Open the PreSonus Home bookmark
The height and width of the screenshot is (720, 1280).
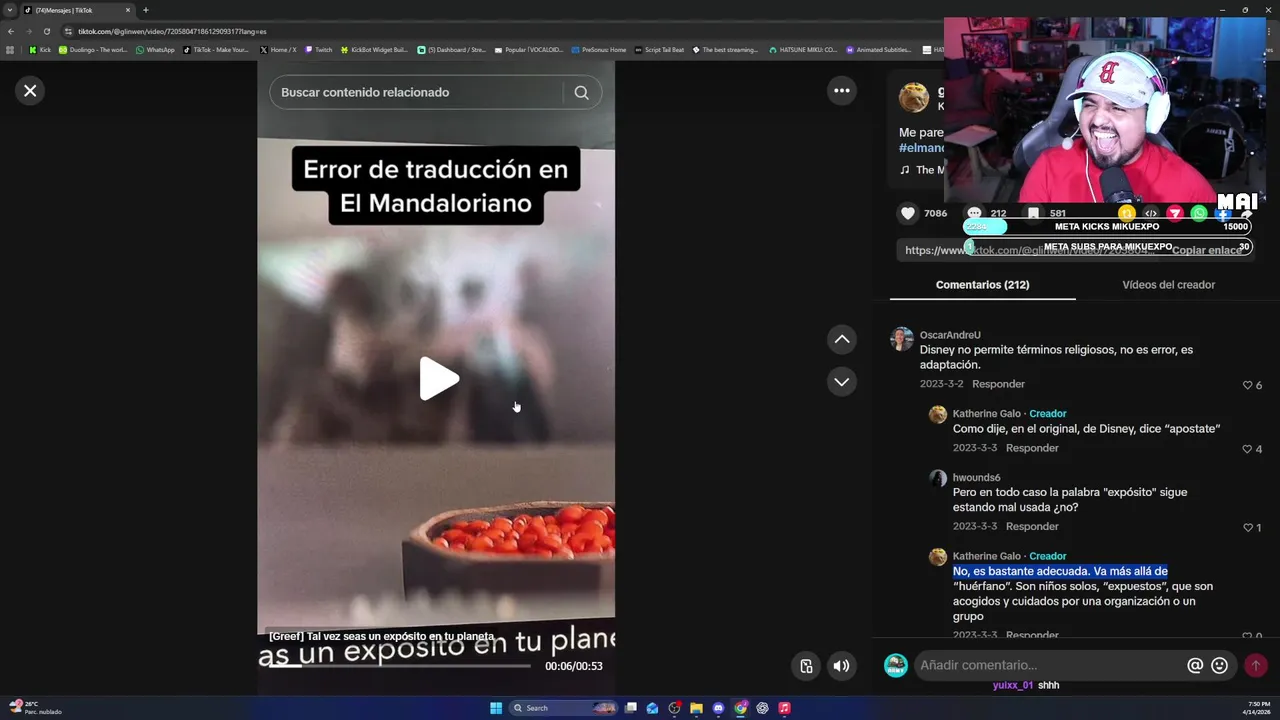598,50
